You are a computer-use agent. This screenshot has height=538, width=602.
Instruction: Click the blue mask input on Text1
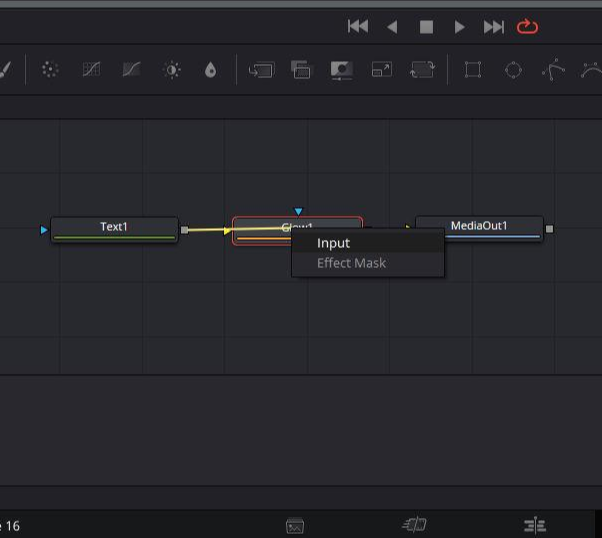[x=44, y=230]
